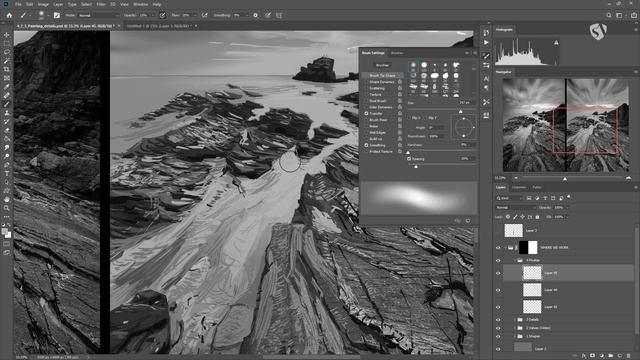Switch to the Channels tab

pyautogui.click(x=519, y=187)
